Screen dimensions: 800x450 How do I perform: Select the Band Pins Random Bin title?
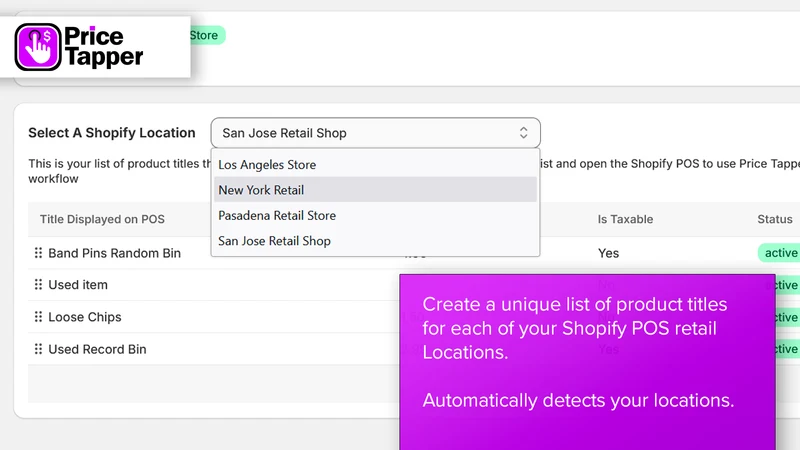114,253
